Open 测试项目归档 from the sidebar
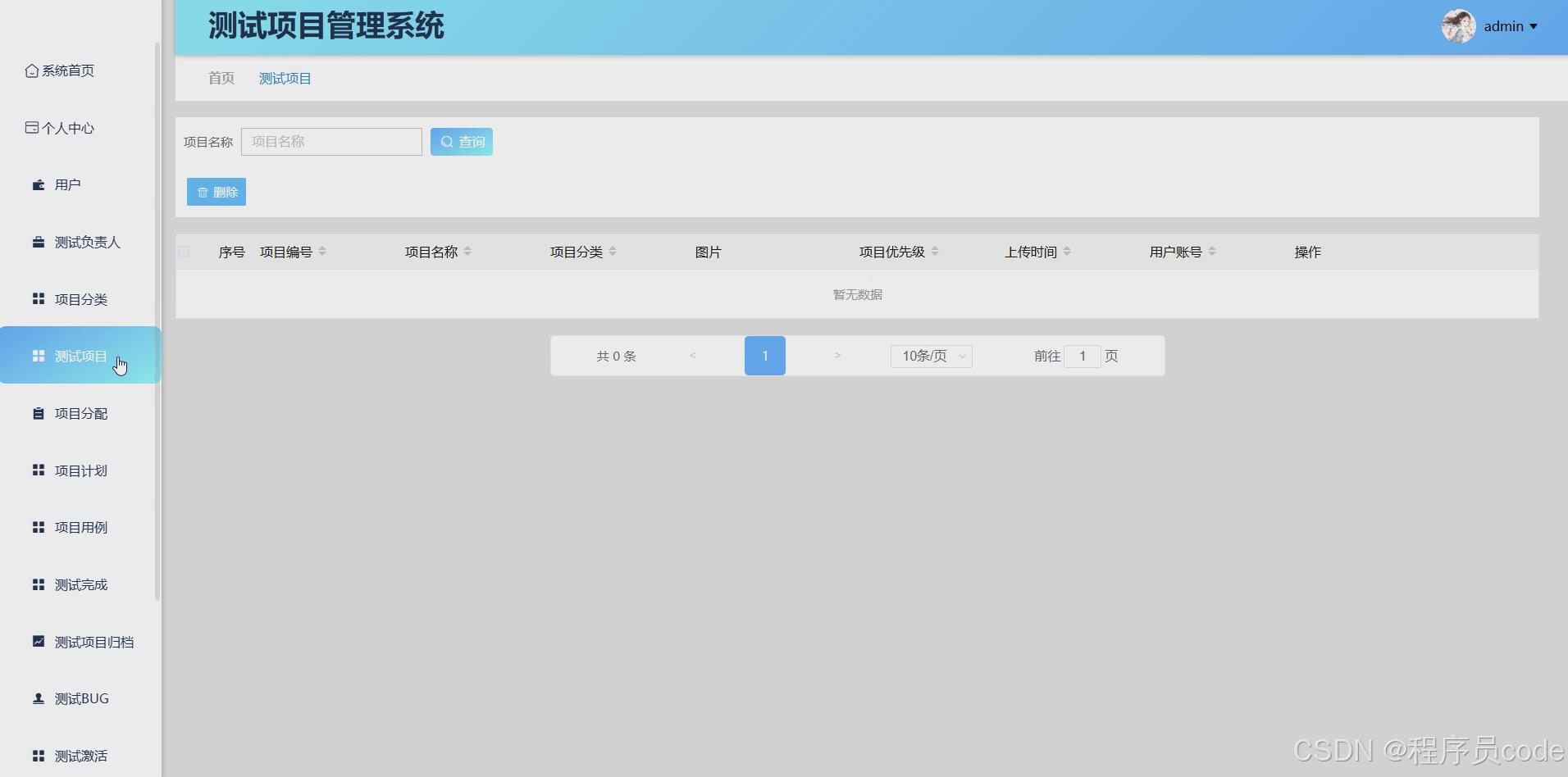 click(x=93, y=642)
